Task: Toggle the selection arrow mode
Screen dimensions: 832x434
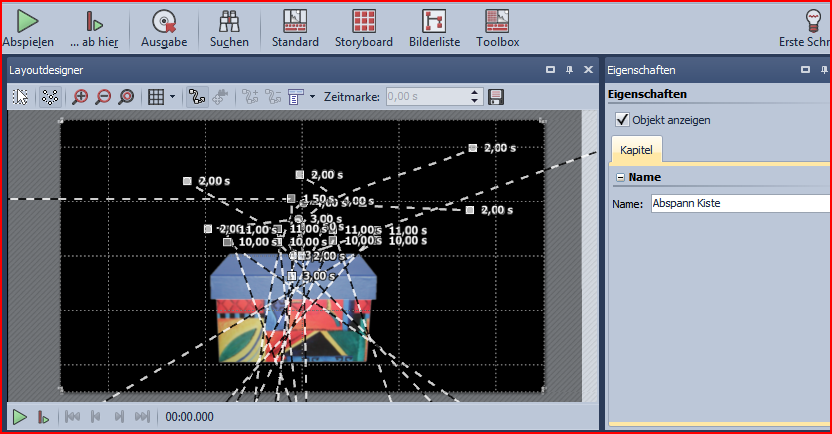Action: [21, 97]
